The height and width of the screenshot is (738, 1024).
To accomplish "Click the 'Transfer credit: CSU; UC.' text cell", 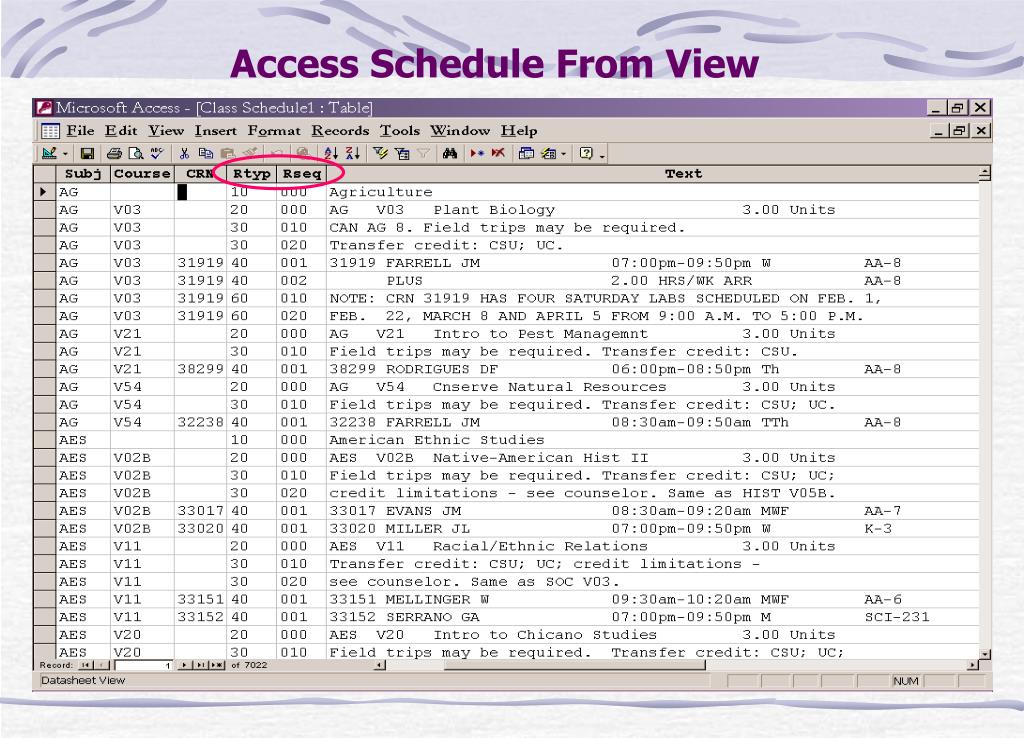I will pos(653,246).
